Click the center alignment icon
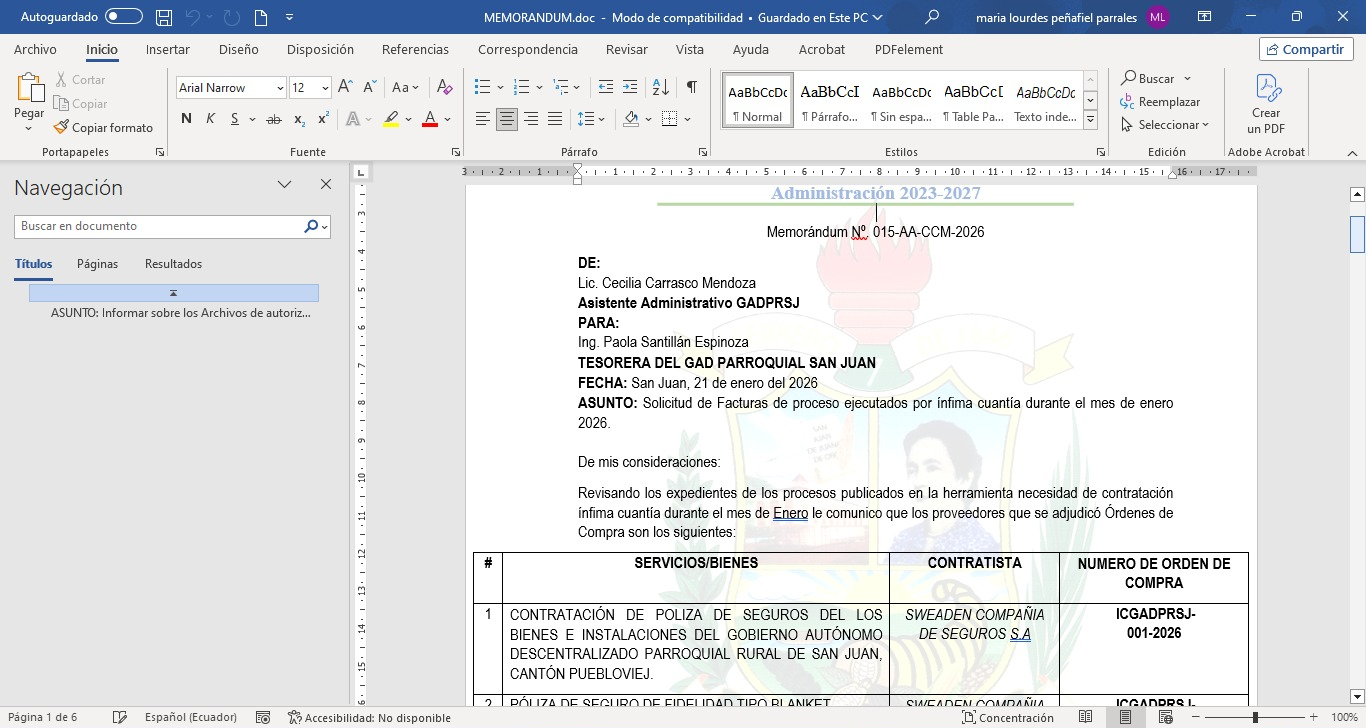The image size is (1366, 728). tap(507, 119)
